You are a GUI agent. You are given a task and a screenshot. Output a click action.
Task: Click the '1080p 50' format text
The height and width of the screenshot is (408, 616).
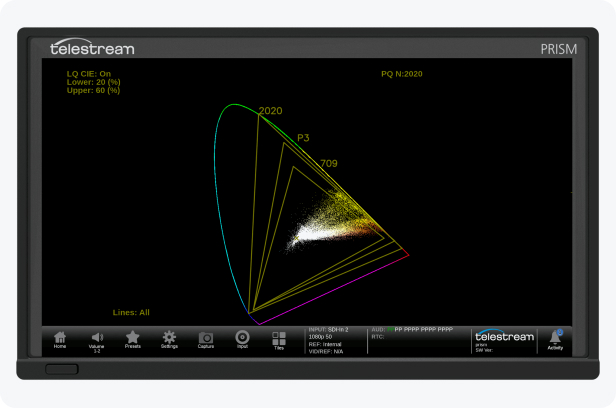pyautogui.click(x=320, y=337)
